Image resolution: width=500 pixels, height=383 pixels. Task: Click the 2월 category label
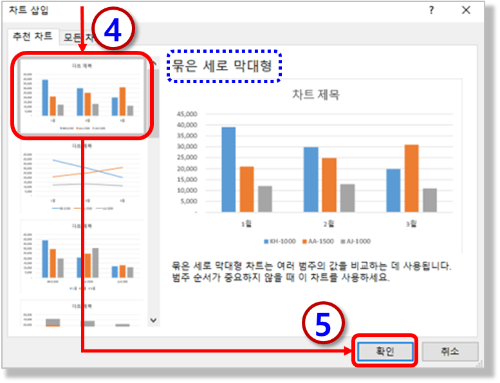point(329,224)
